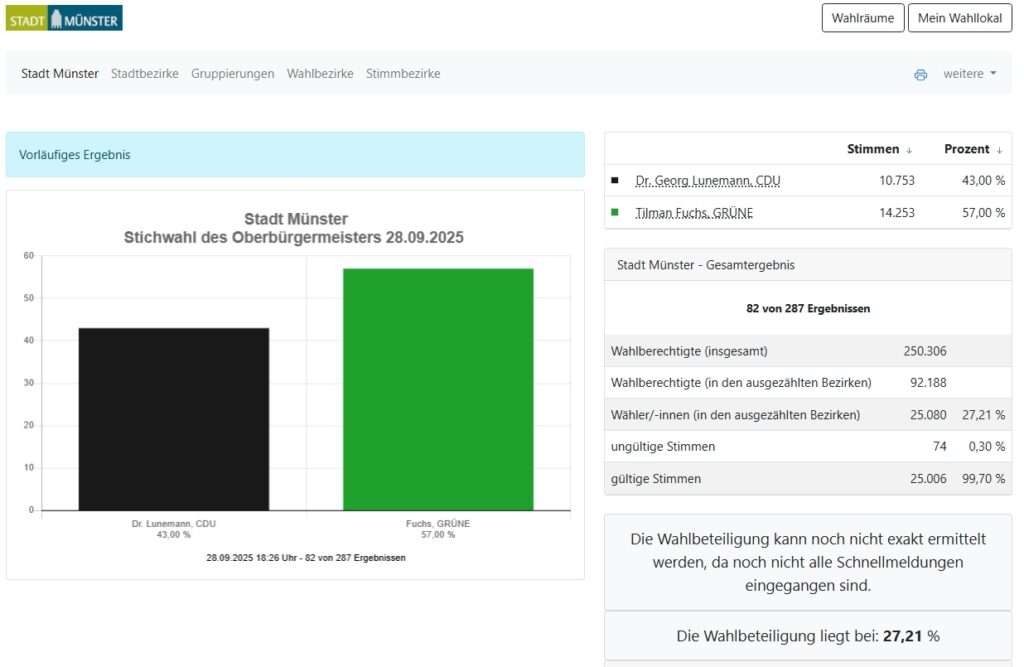The width and height of the screenshot is (1024, 667).
Task: Click the Vorläufiges Ergebnis banner
Action: coord(295,155)
